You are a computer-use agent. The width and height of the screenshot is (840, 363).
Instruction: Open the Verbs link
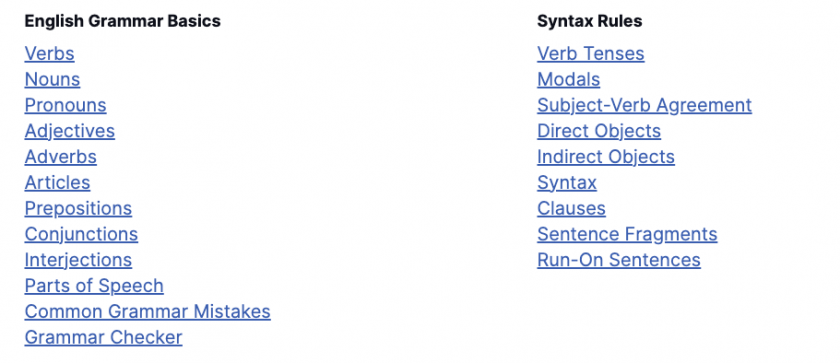point(49,54)
